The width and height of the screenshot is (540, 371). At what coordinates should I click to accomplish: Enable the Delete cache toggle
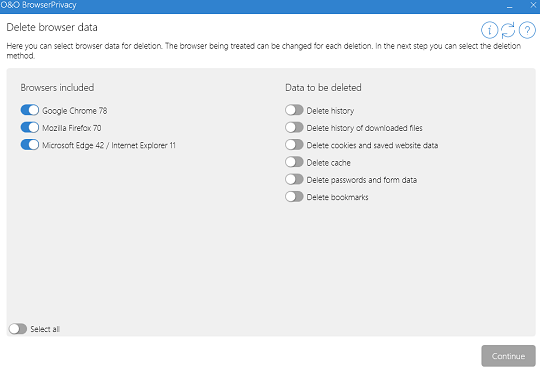pyautogui.click(x=294, y=162)
